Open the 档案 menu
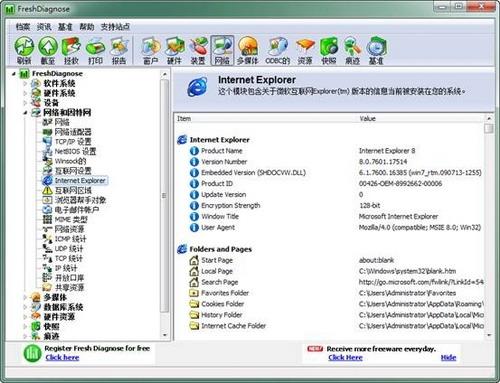Image resolution: width=500 pixels, height=383 pixels. click(x=23, y=27)
